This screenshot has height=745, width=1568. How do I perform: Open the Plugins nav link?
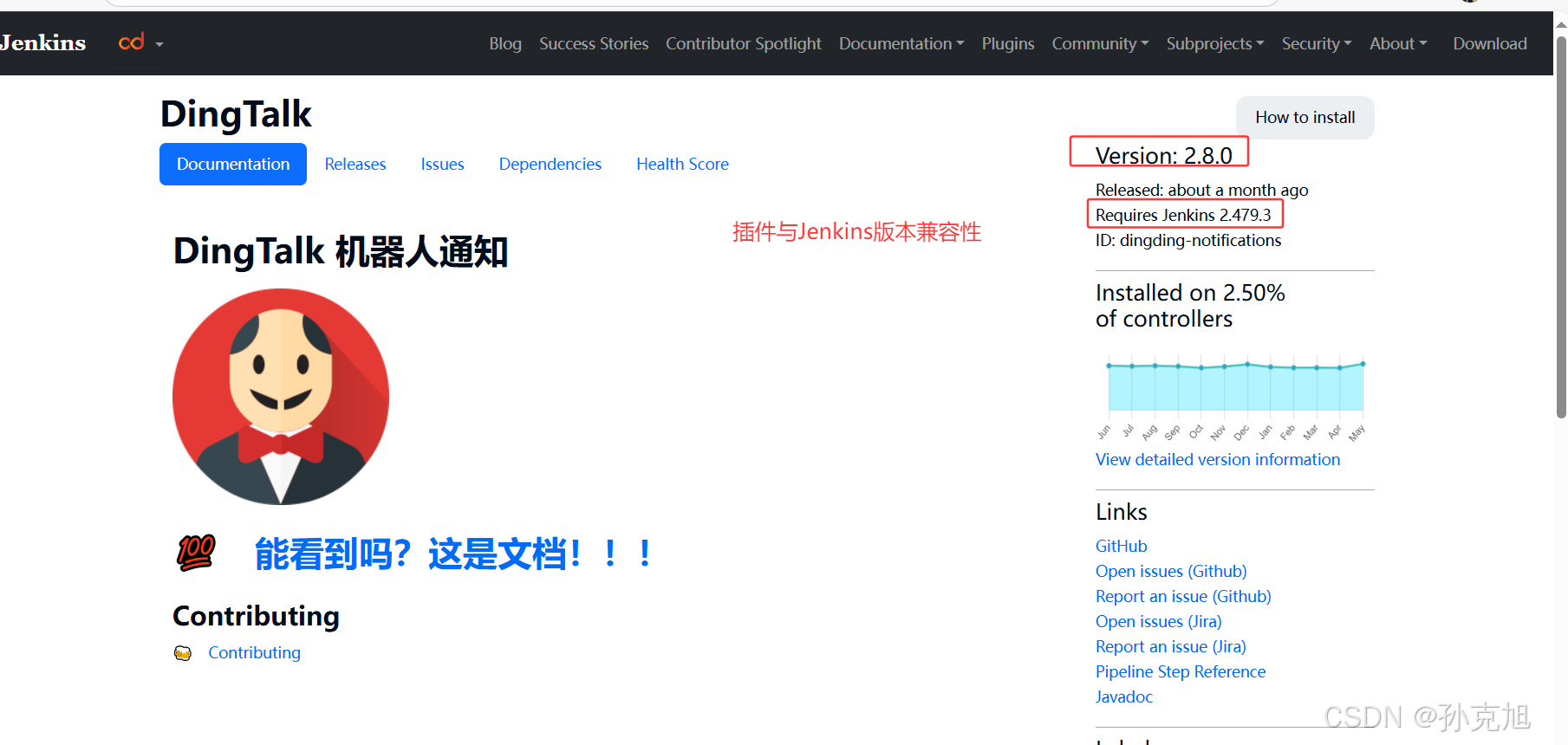tap(1008, 43)
